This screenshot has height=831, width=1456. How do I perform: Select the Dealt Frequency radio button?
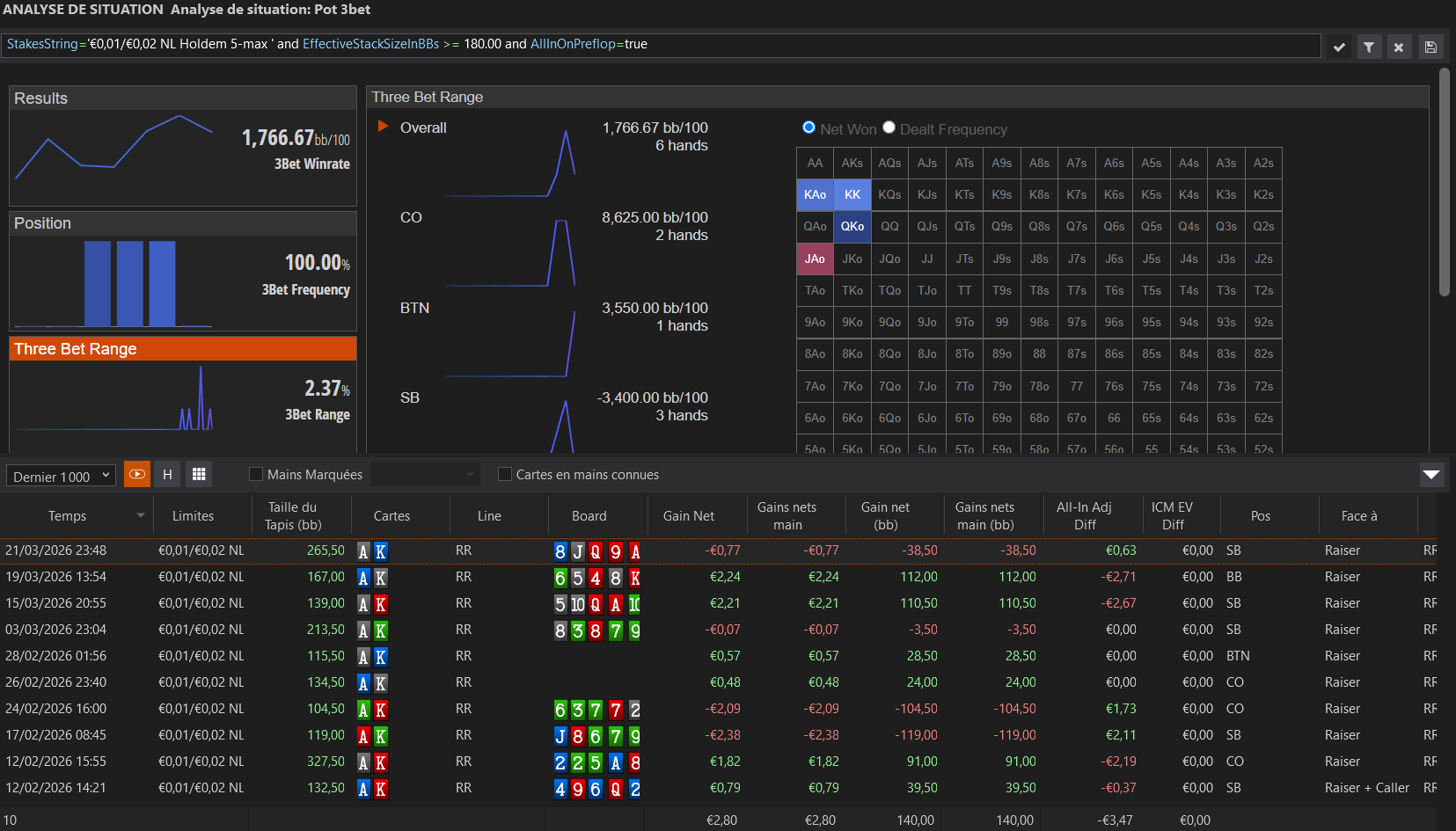[x=889, y=128]
